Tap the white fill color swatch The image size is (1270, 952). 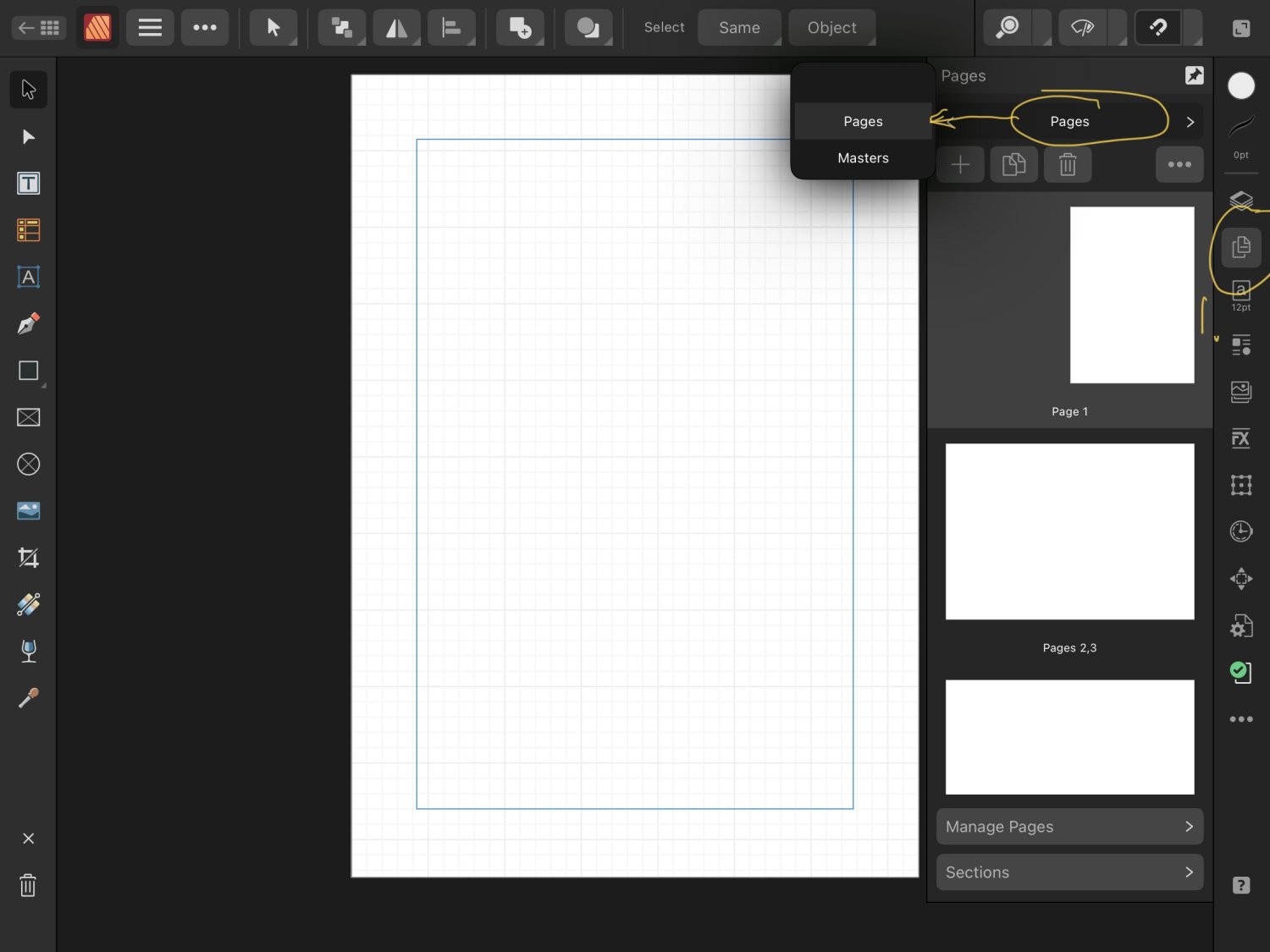[x=1240, y=85]
